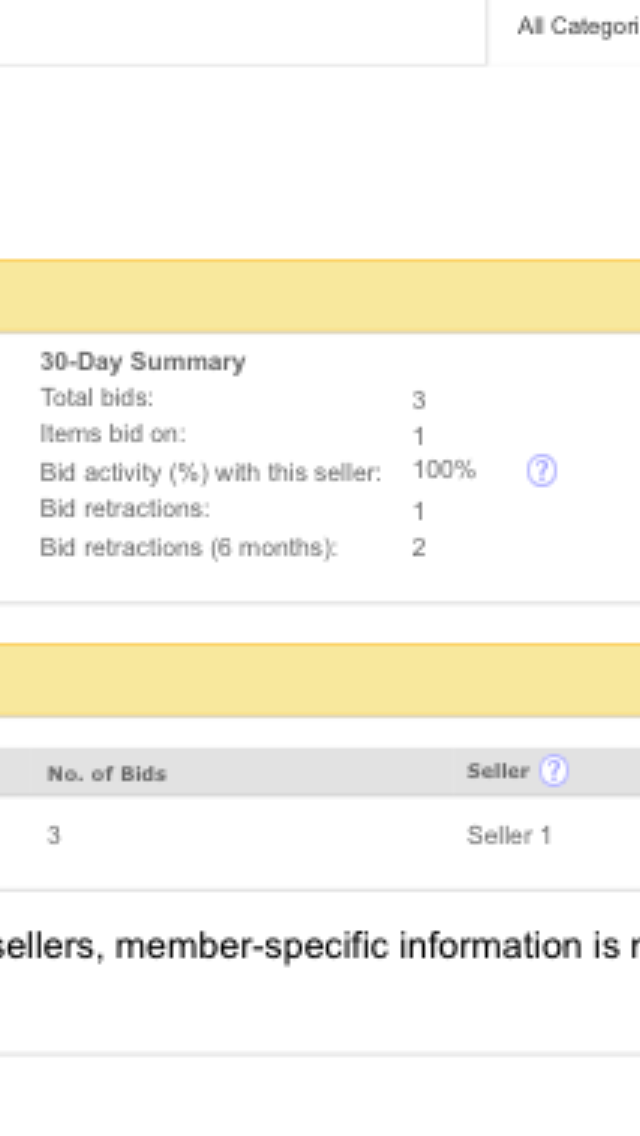Click the Total bids value 3 in summary
Screen dimensions: 640x1136
point(419,400)
